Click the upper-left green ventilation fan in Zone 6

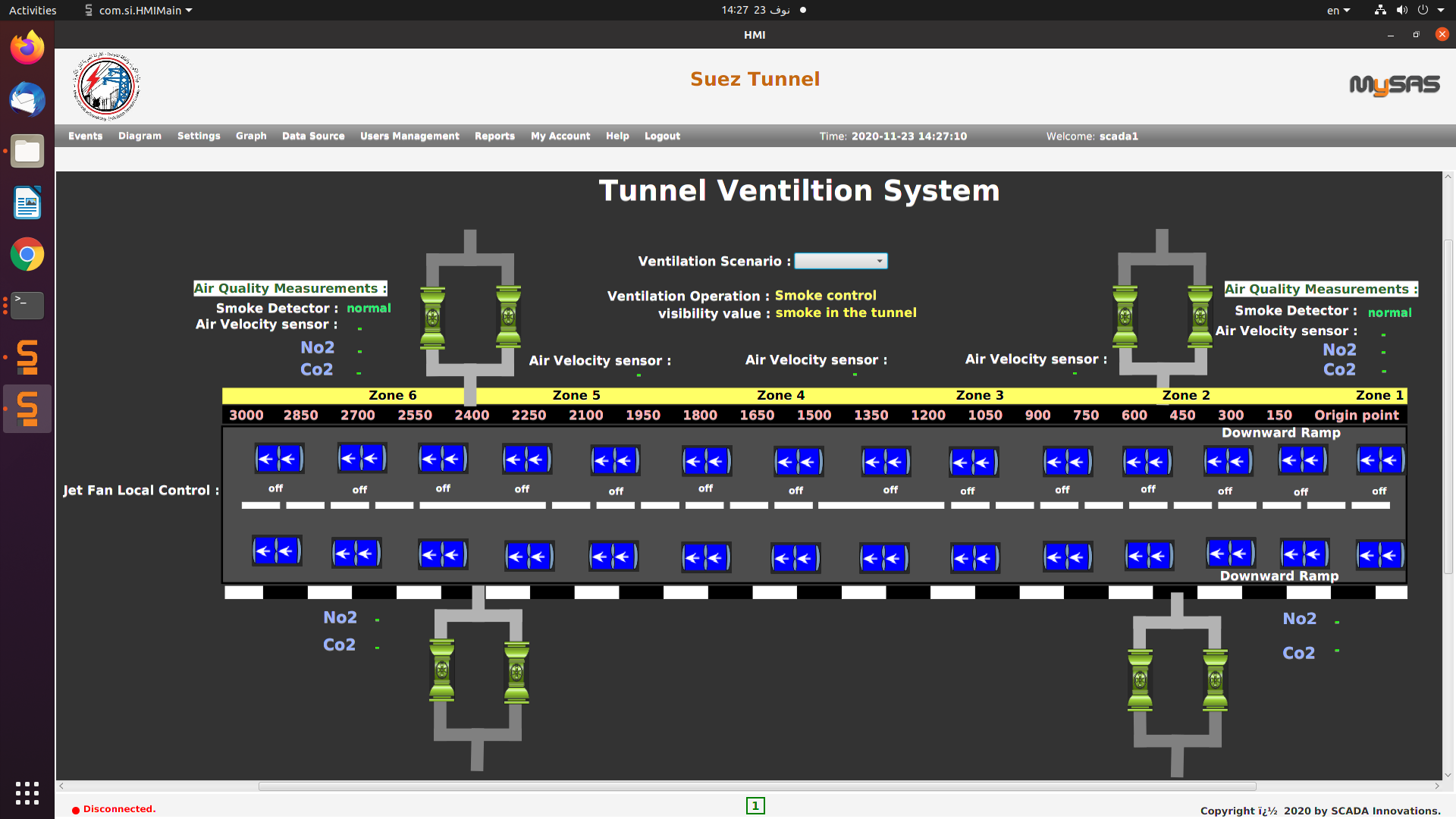[x=432, y=318]
